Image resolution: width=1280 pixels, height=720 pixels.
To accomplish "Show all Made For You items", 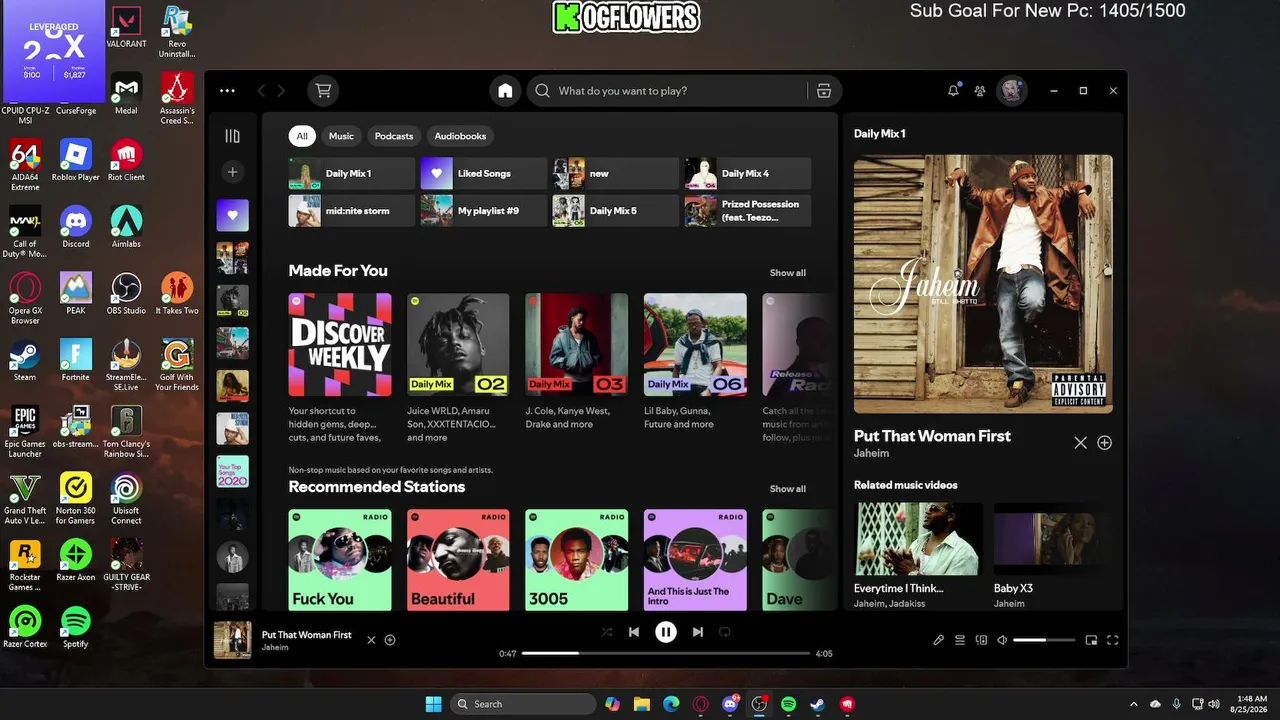I will point(788,273).
